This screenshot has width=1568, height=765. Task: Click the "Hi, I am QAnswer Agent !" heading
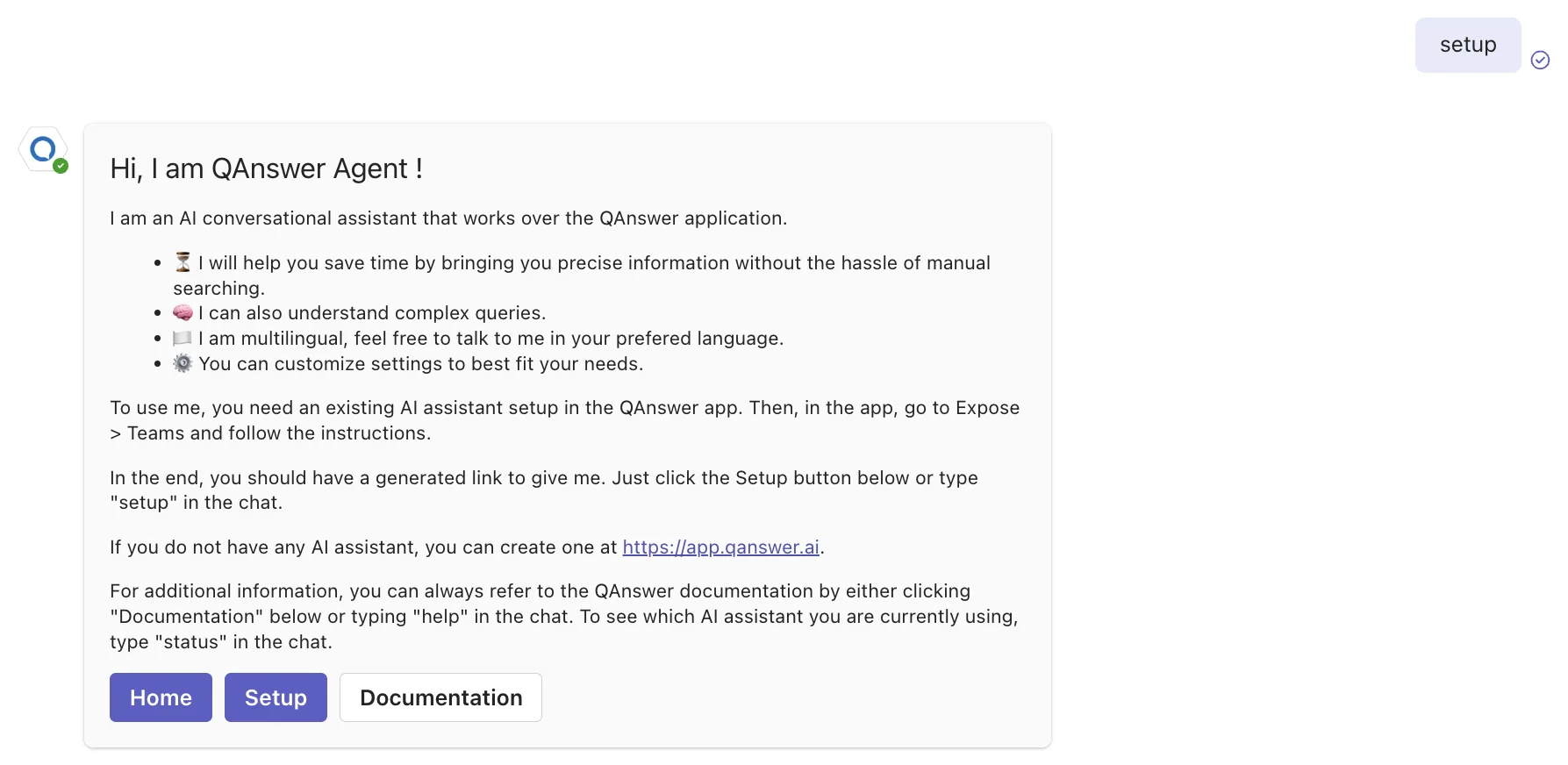[x=267, y=168]
